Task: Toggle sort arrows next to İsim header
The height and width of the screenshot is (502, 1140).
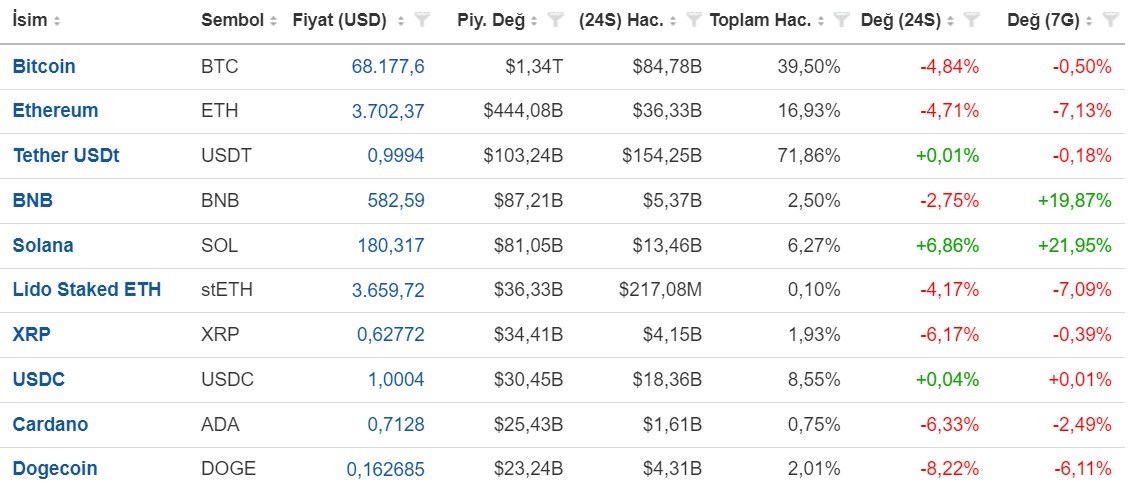Action: (x=57, y=21)
